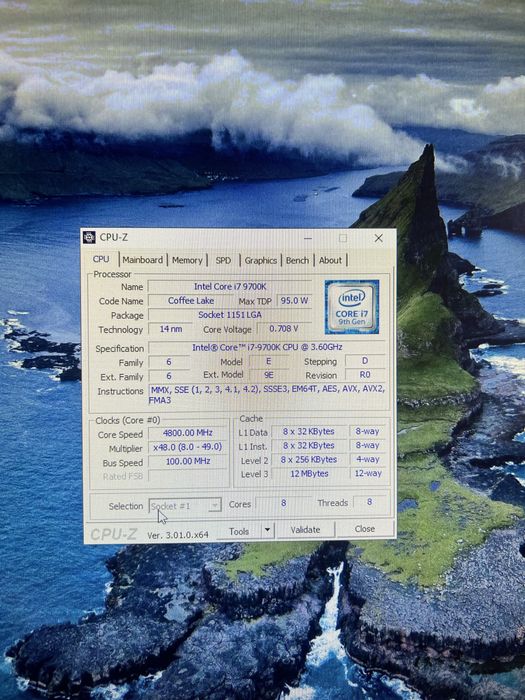Image resolution: width=525 pixels, height=700 pixels.
Task: Click the Bus Speed value 100.00 MHz
Action: (x=188, y=461)
